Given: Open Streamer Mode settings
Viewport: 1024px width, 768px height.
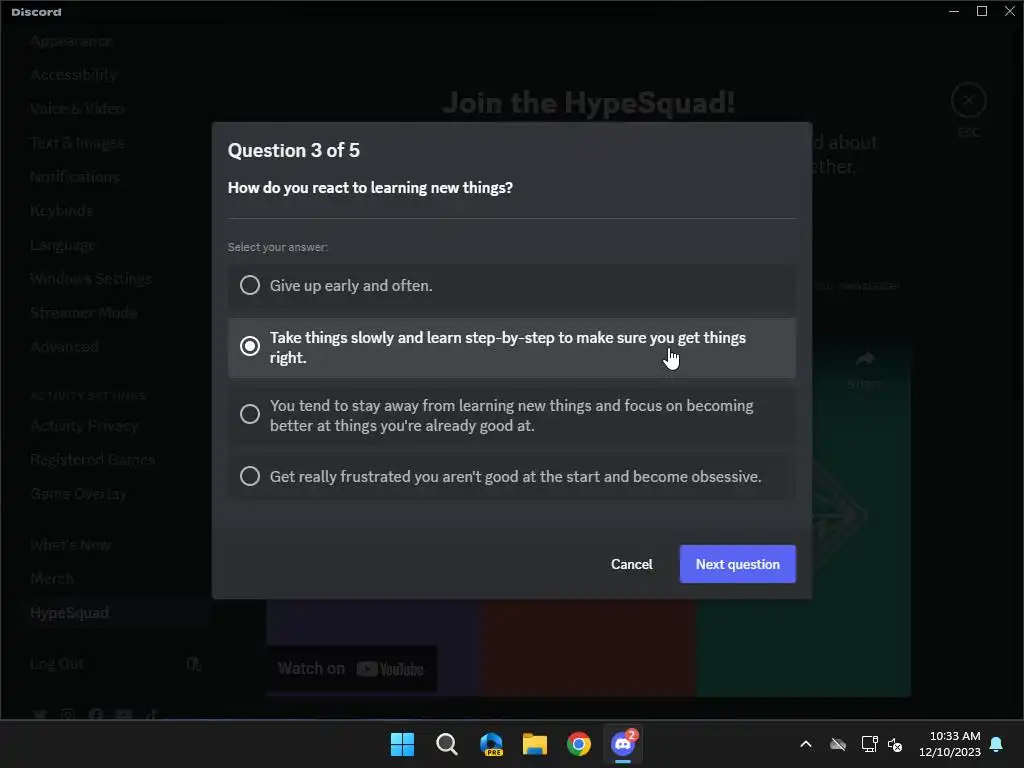Looking at the screenshot, I should [x=84, y=313].
